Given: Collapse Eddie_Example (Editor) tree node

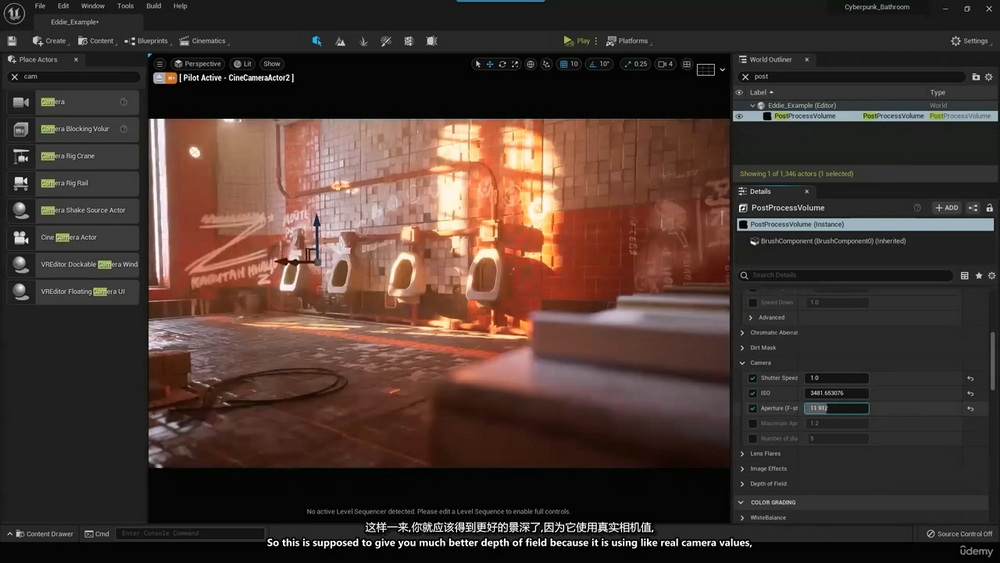Looking at the screenshot, I should pyautogui.click(x=753, y=106).
